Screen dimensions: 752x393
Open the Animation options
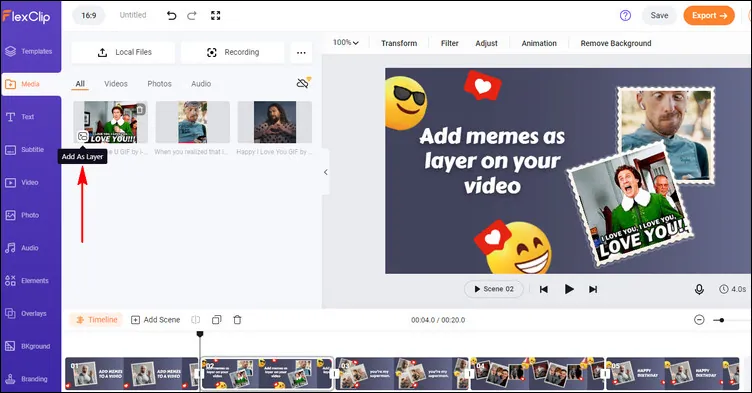(x=539, y=43)
